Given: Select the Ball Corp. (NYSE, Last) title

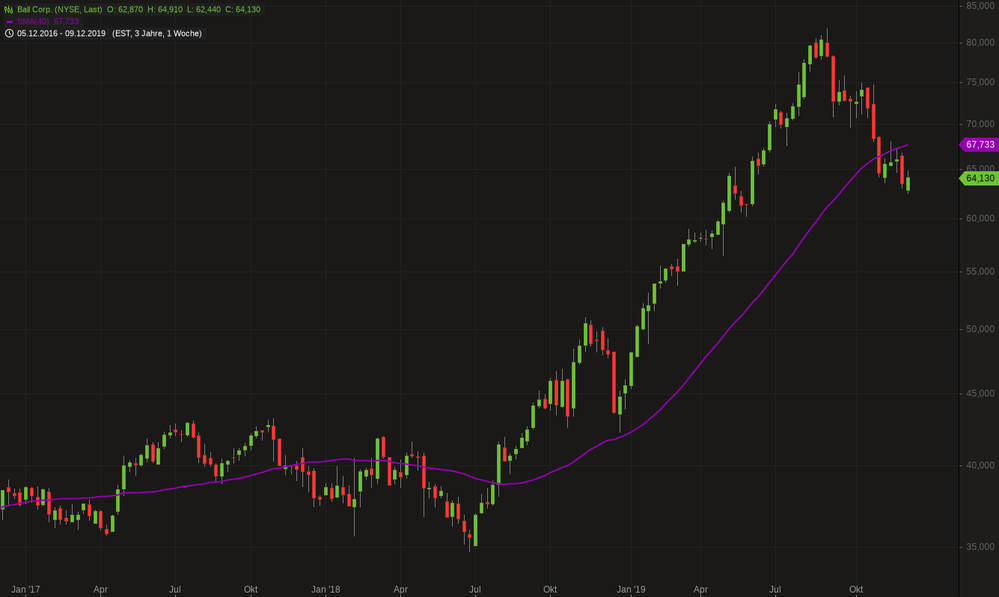Looking at the screenshot, I should click(59, 10).
